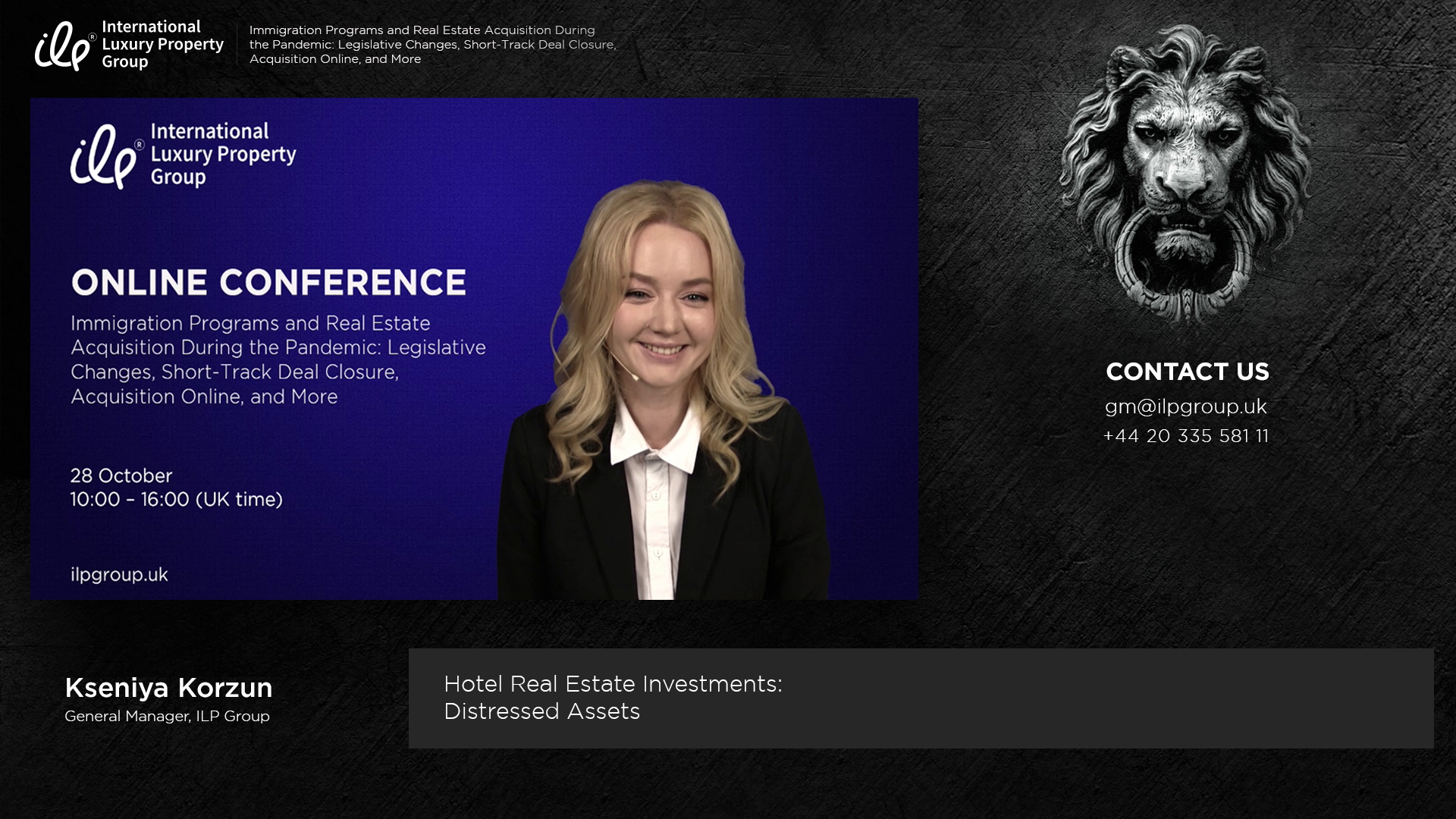Click the ILP logo in top-left header
Image resolution: width=1456 pixels, height=819 pixels.
tap(64, 45)
